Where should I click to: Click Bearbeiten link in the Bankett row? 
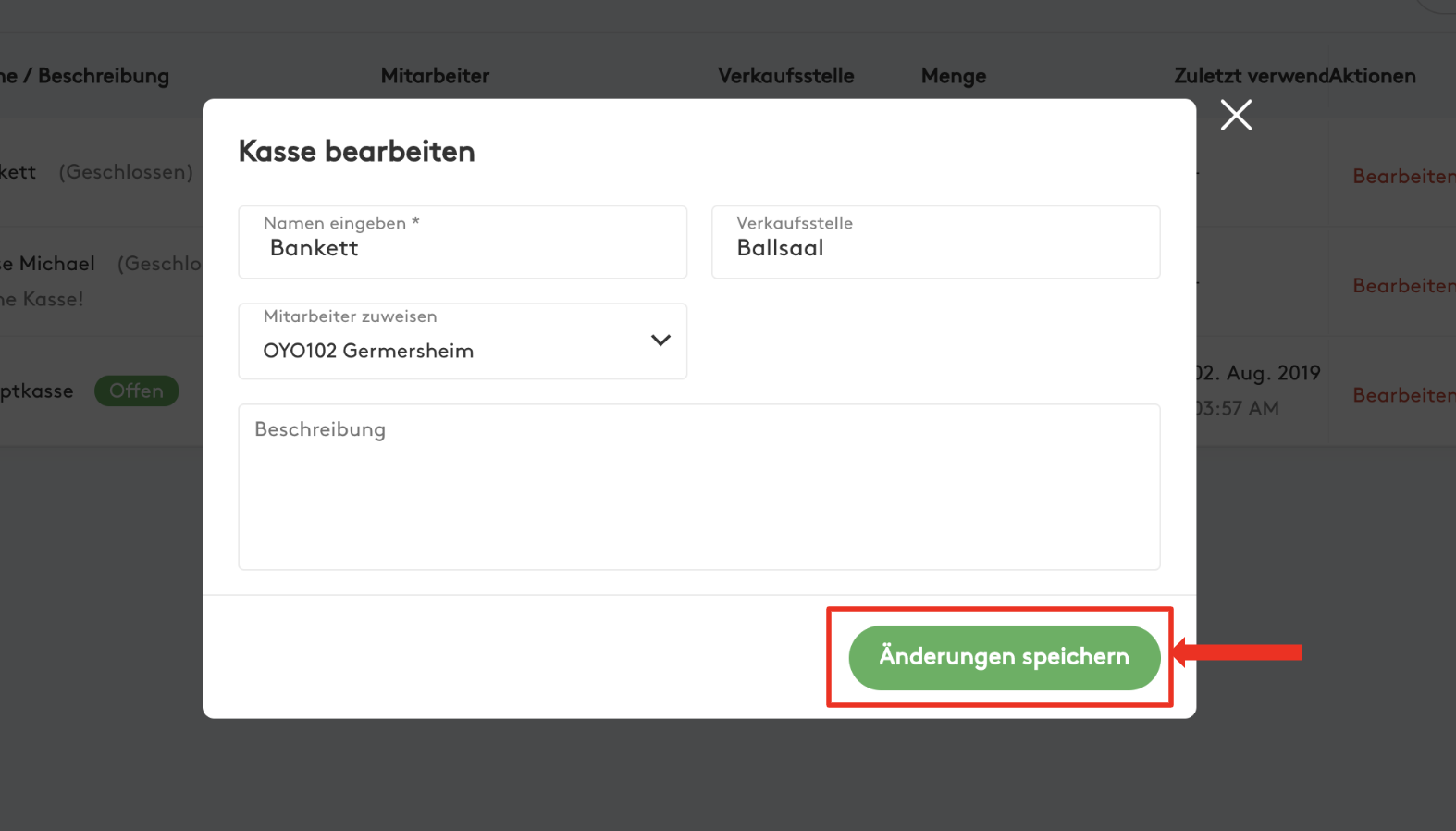pyautogui.click(x=1403, y=176)
